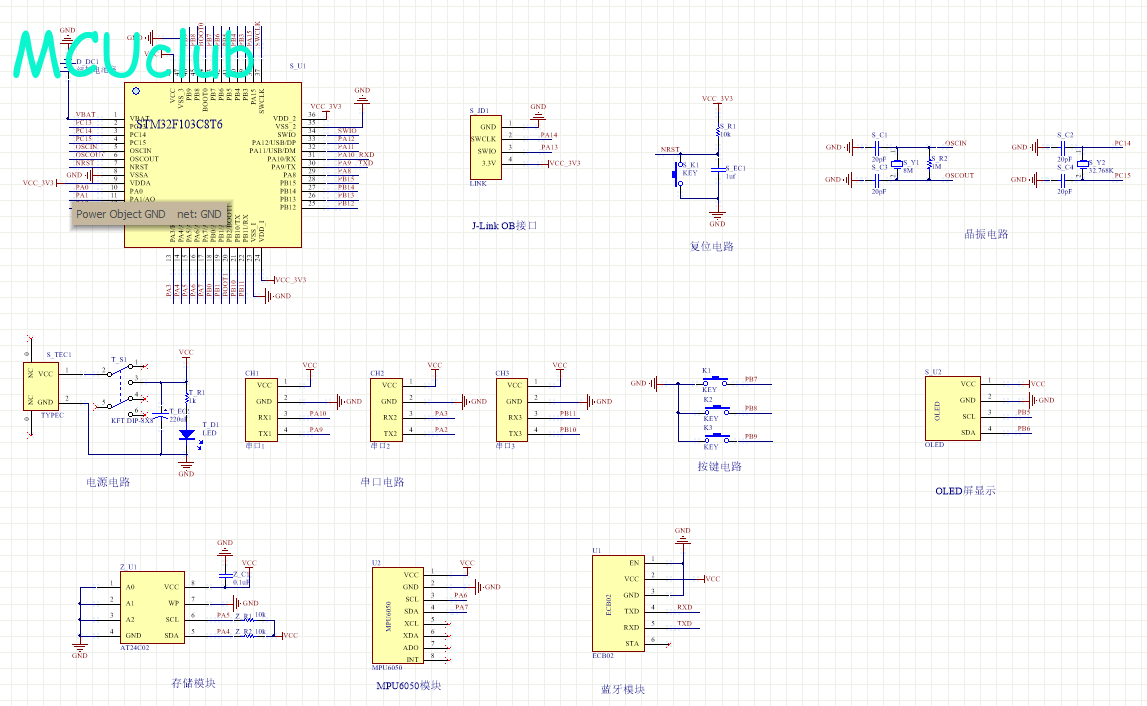
Task: Click the 'Power Object GND' tooltip
Action: pyautogui.click(x=149, y=214)
